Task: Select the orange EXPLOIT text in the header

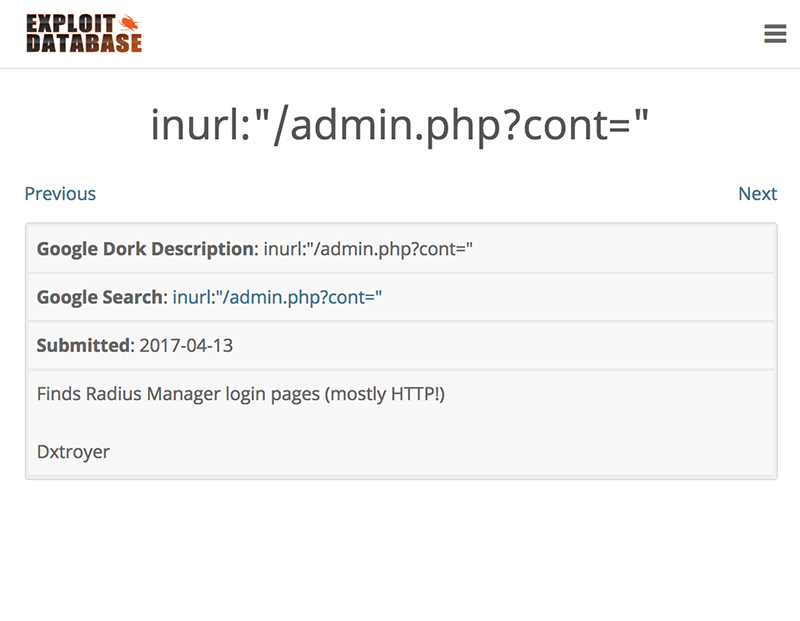Action: pyautogui.click(x=70, y=21)
